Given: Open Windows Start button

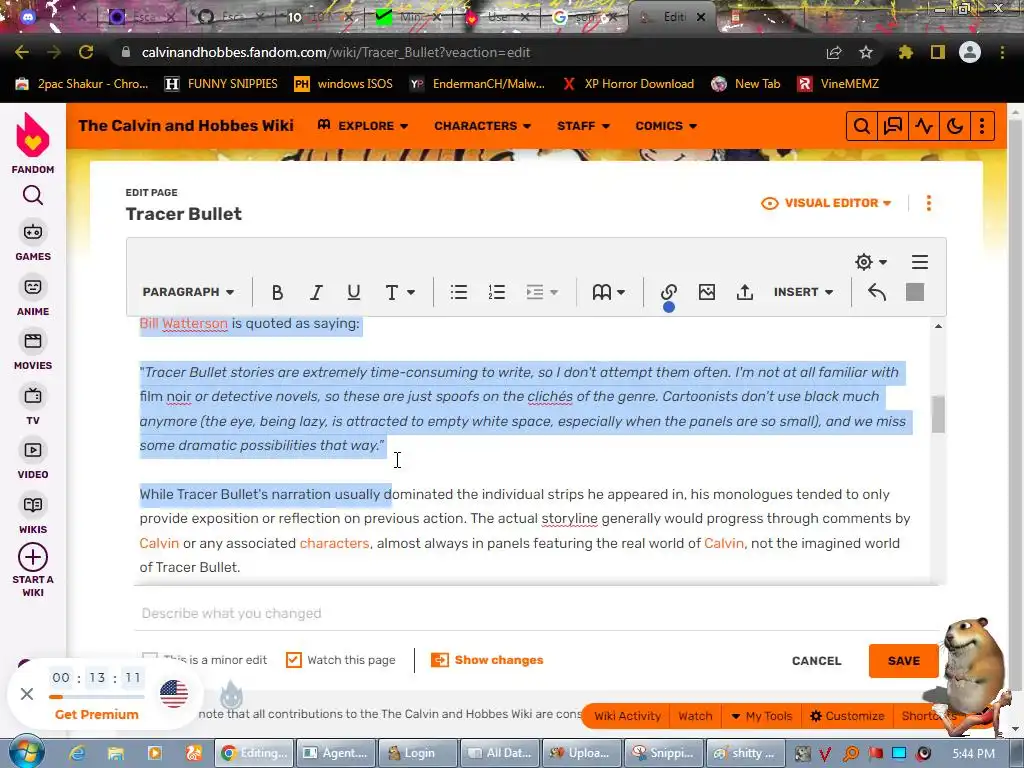Looking at the screenshot, I should pos(26,752).
